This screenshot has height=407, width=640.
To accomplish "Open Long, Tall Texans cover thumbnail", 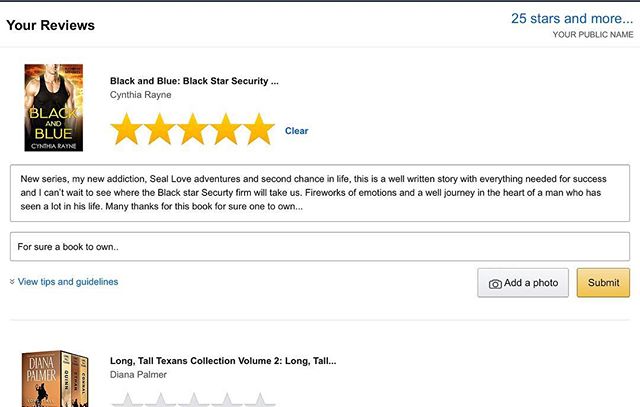I will pos(53,378).
